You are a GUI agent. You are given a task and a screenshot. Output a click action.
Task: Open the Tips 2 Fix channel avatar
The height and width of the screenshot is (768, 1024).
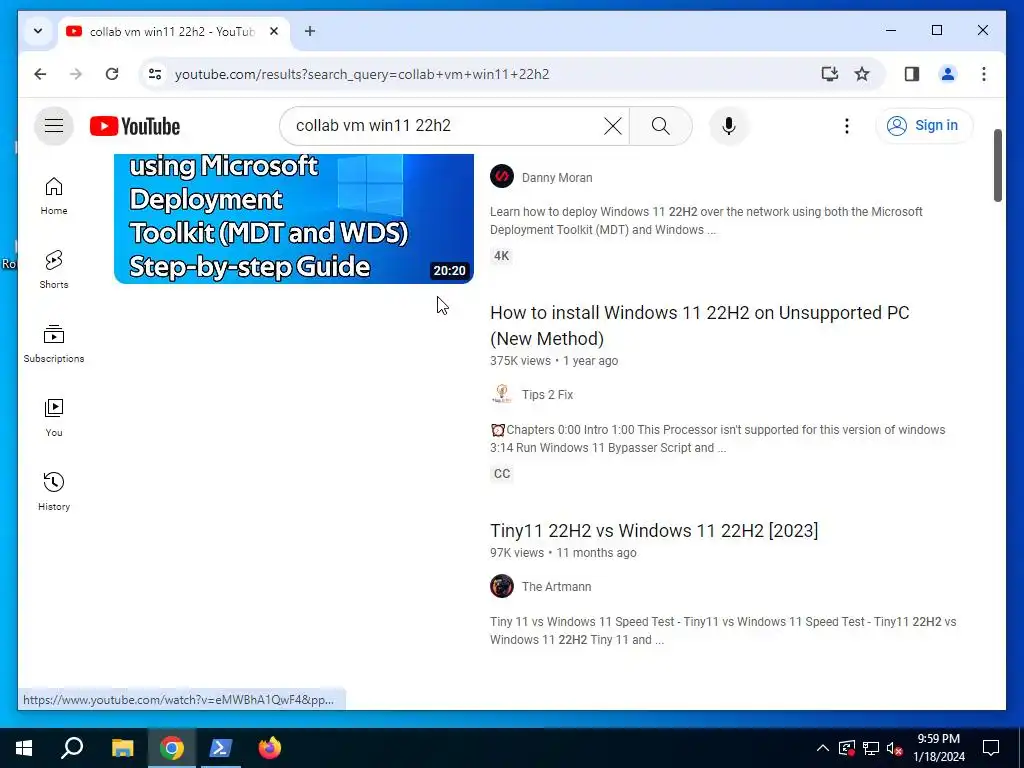click(502, 394)
